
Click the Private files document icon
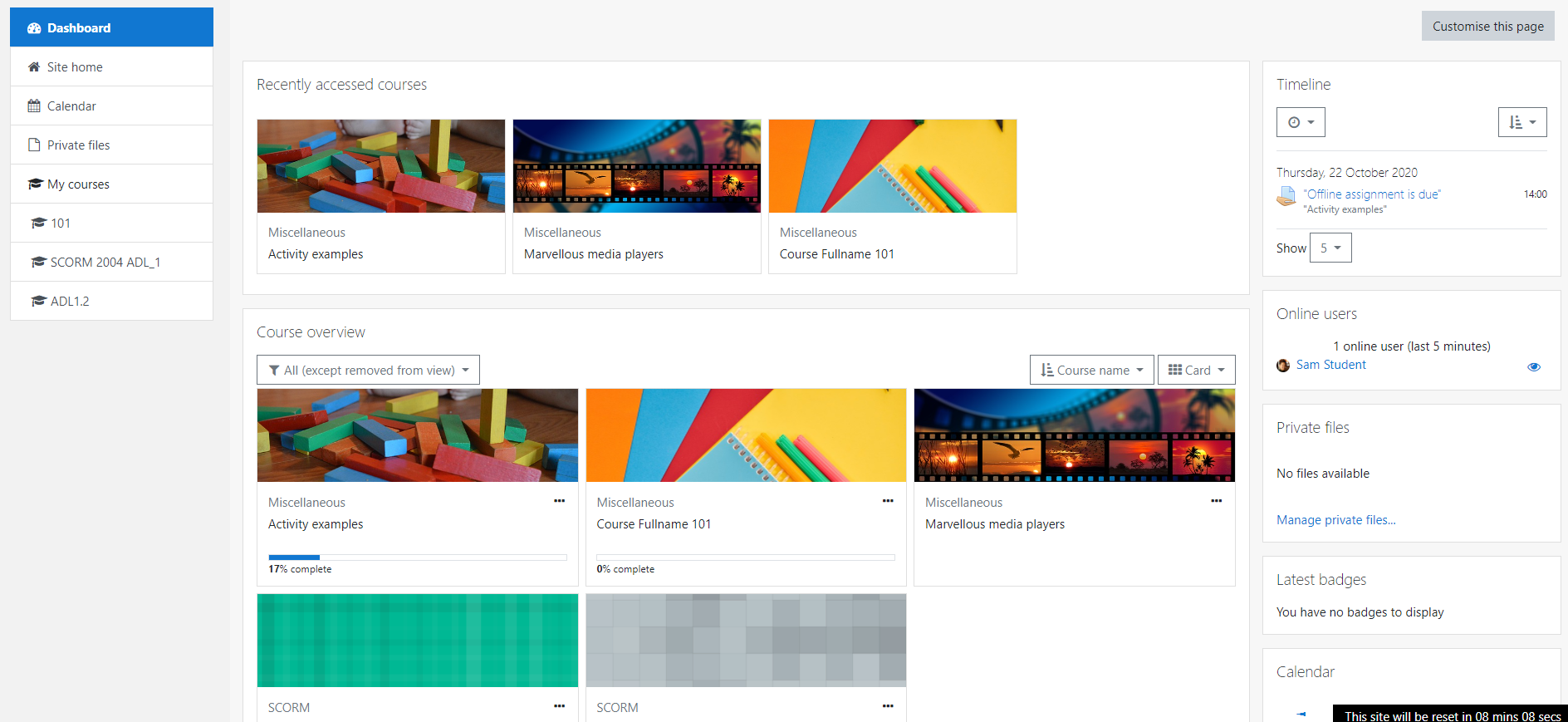tap(34, 145)
